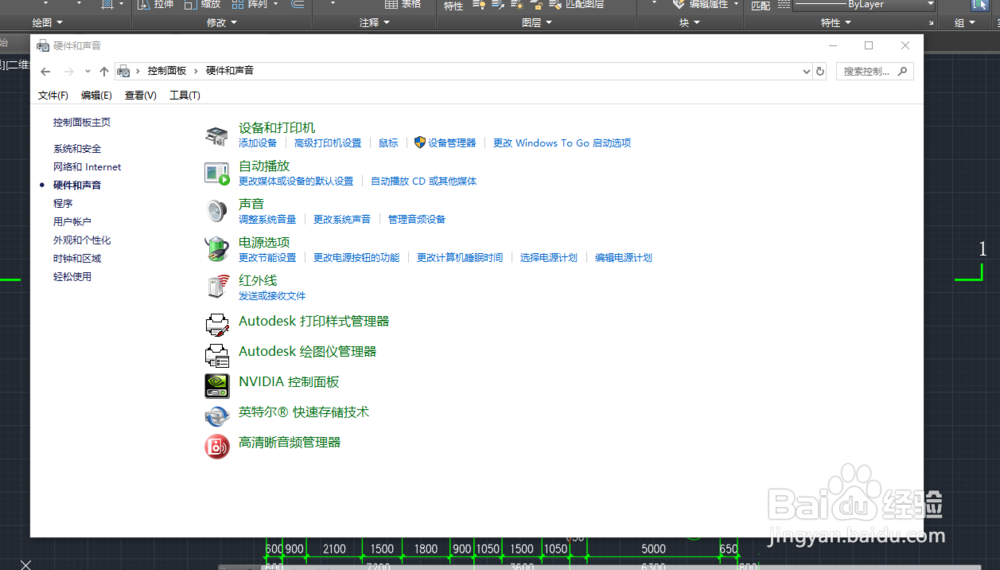Click the 添加设备 link

[258, 143]
